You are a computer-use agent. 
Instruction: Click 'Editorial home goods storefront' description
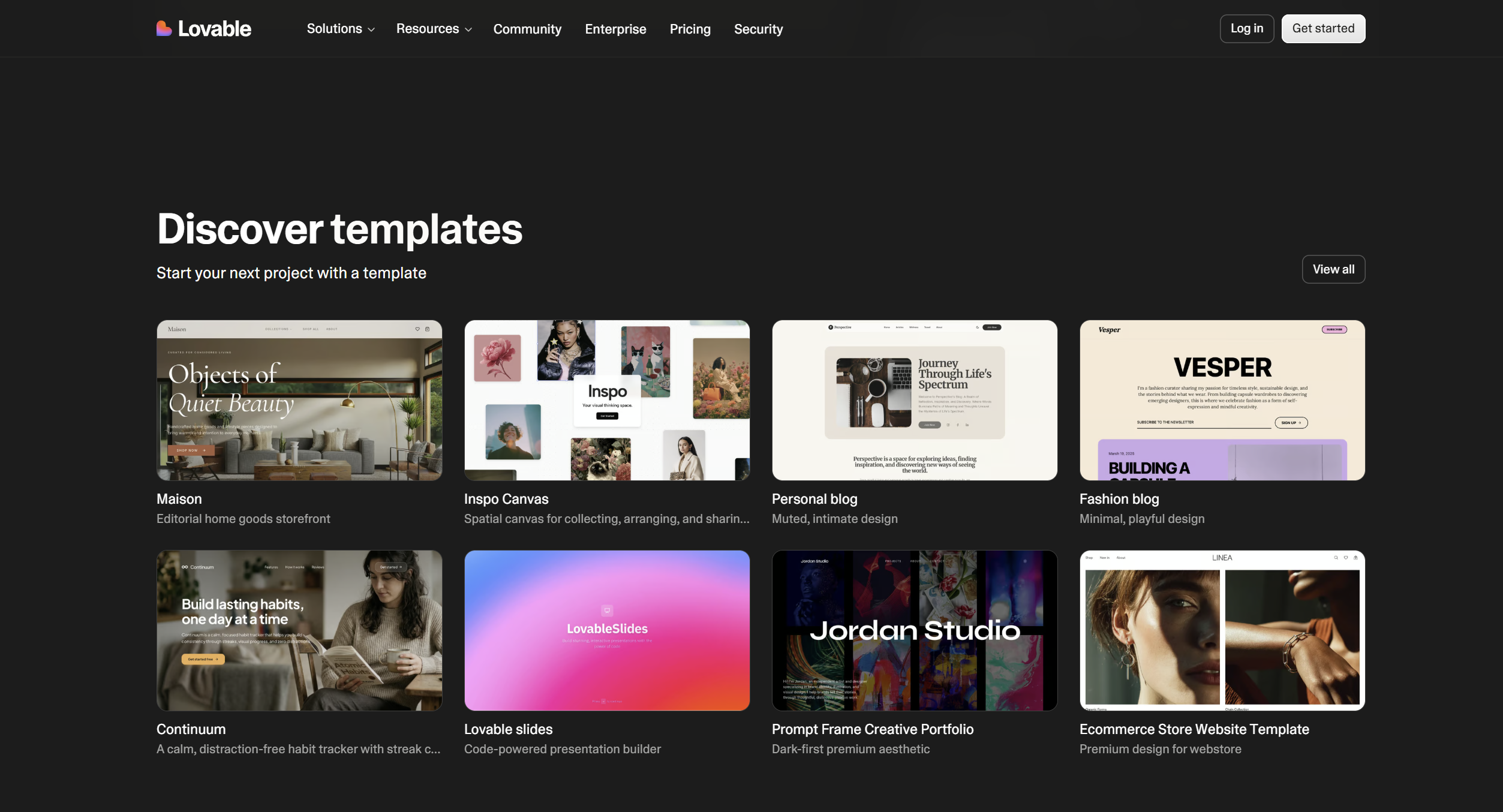244,519
